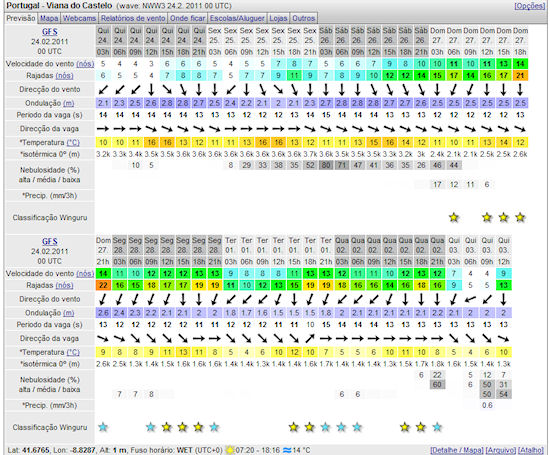
Task: Click the blue star under Qua 02 21h
Action: point(437,427)
